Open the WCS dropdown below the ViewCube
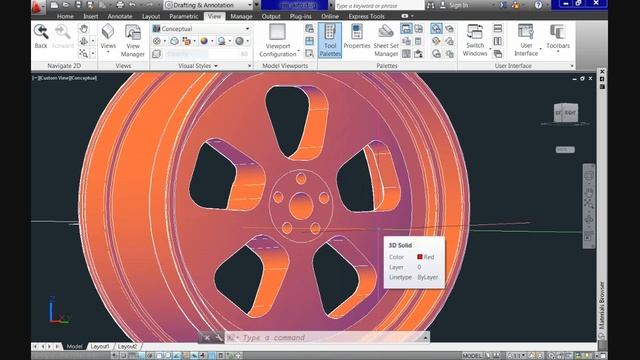 [565, 150]
